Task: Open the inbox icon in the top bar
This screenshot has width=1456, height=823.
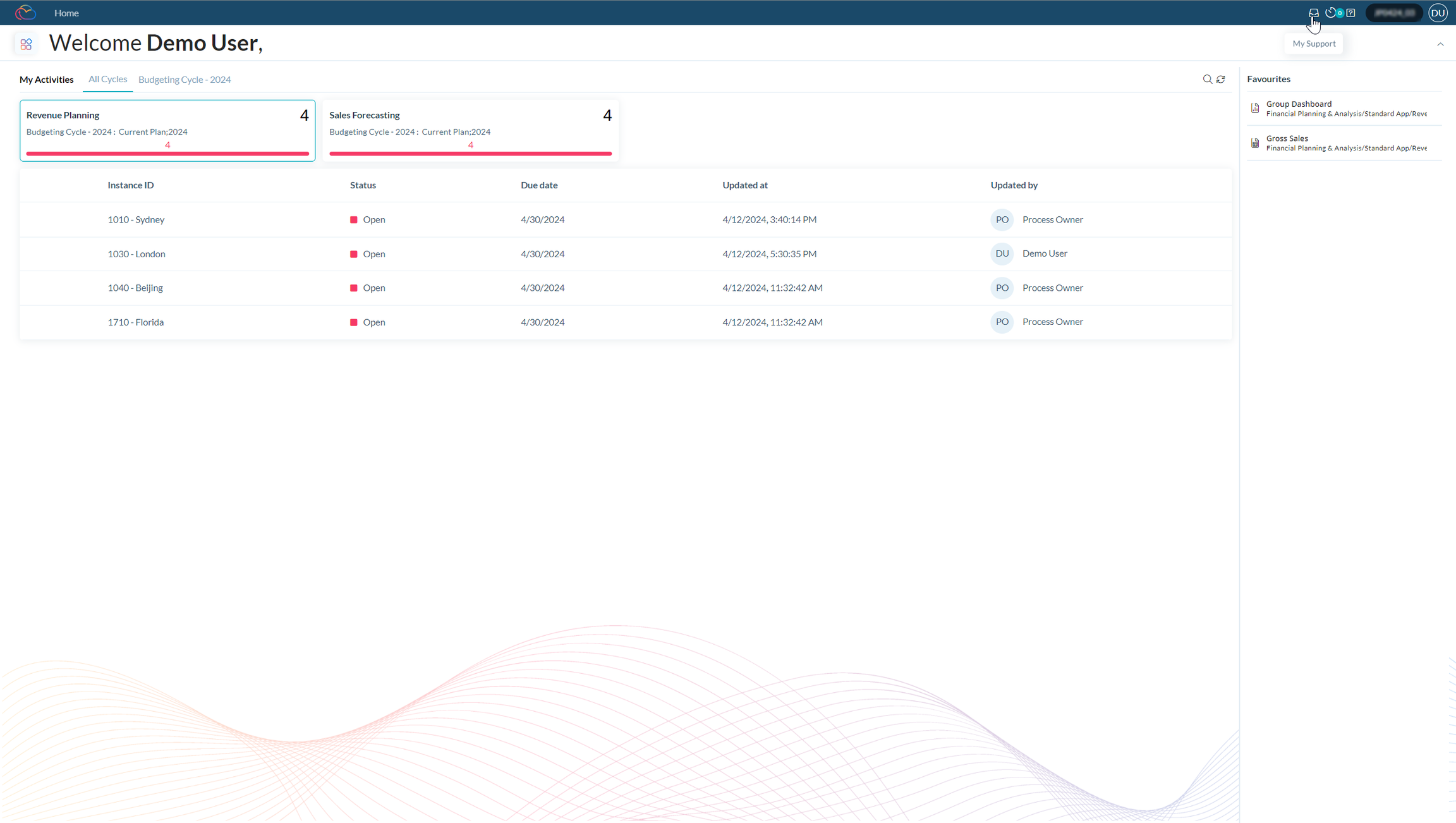Action: pos(1313,13)
